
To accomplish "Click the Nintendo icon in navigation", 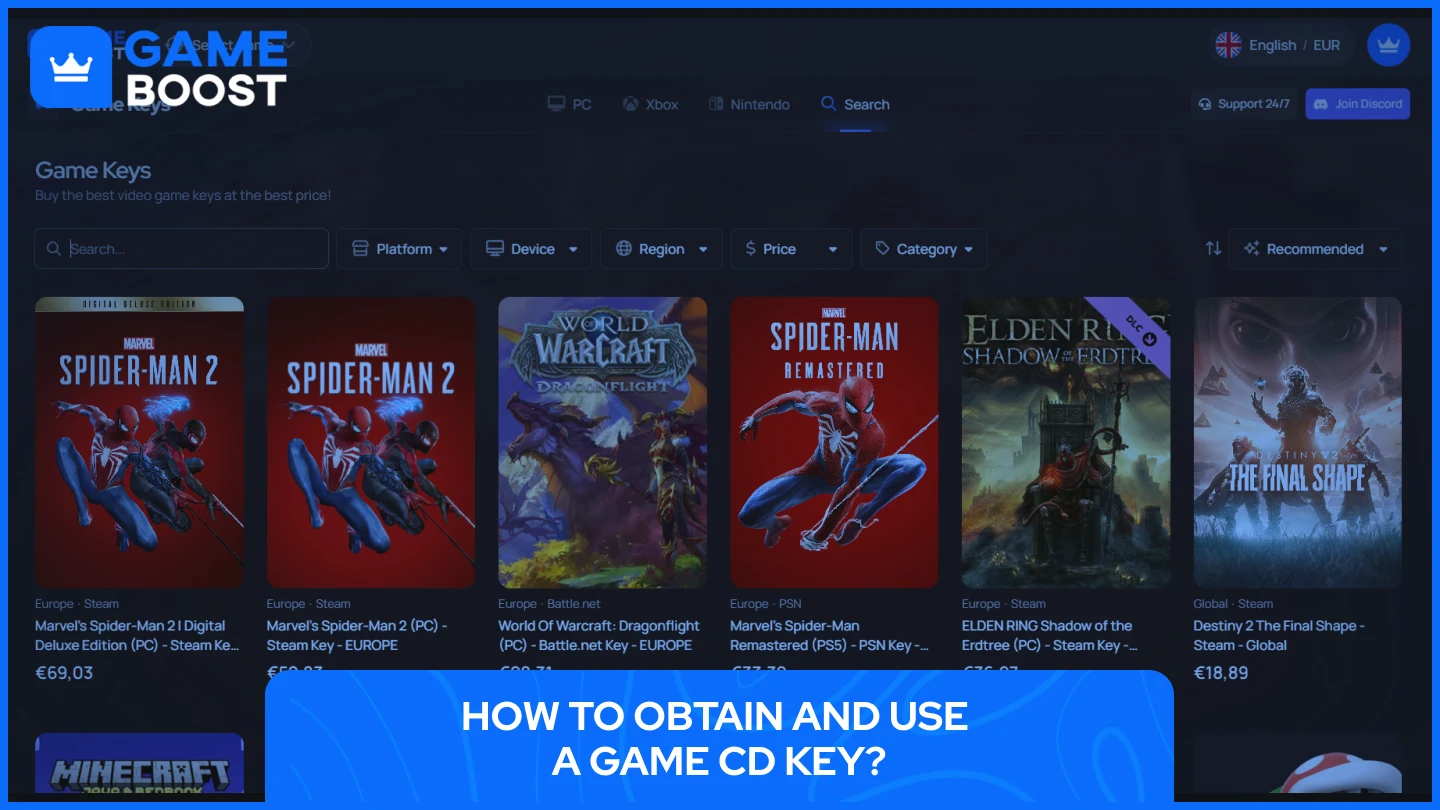I will [x=716, y=104].
